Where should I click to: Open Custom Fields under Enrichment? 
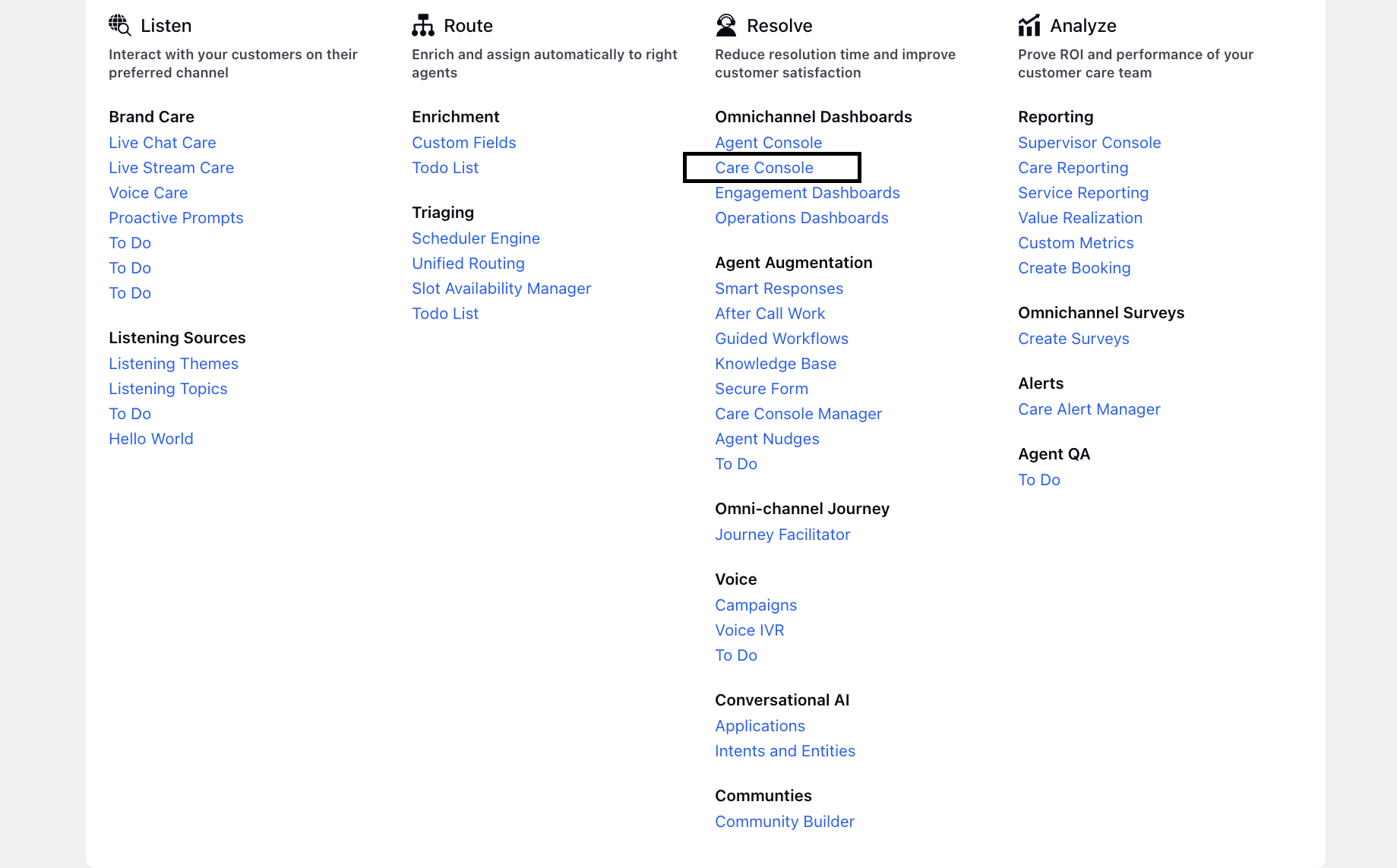[x=464, y=143]
